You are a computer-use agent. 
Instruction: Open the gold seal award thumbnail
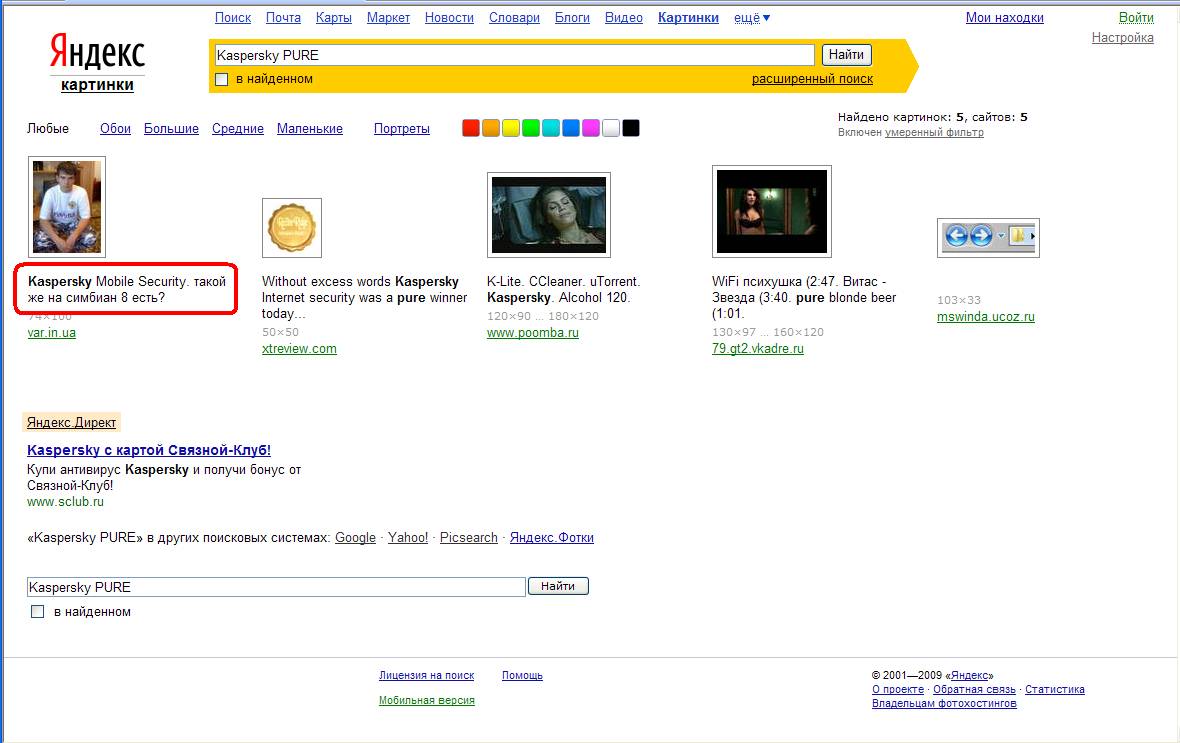click(292, 228)
